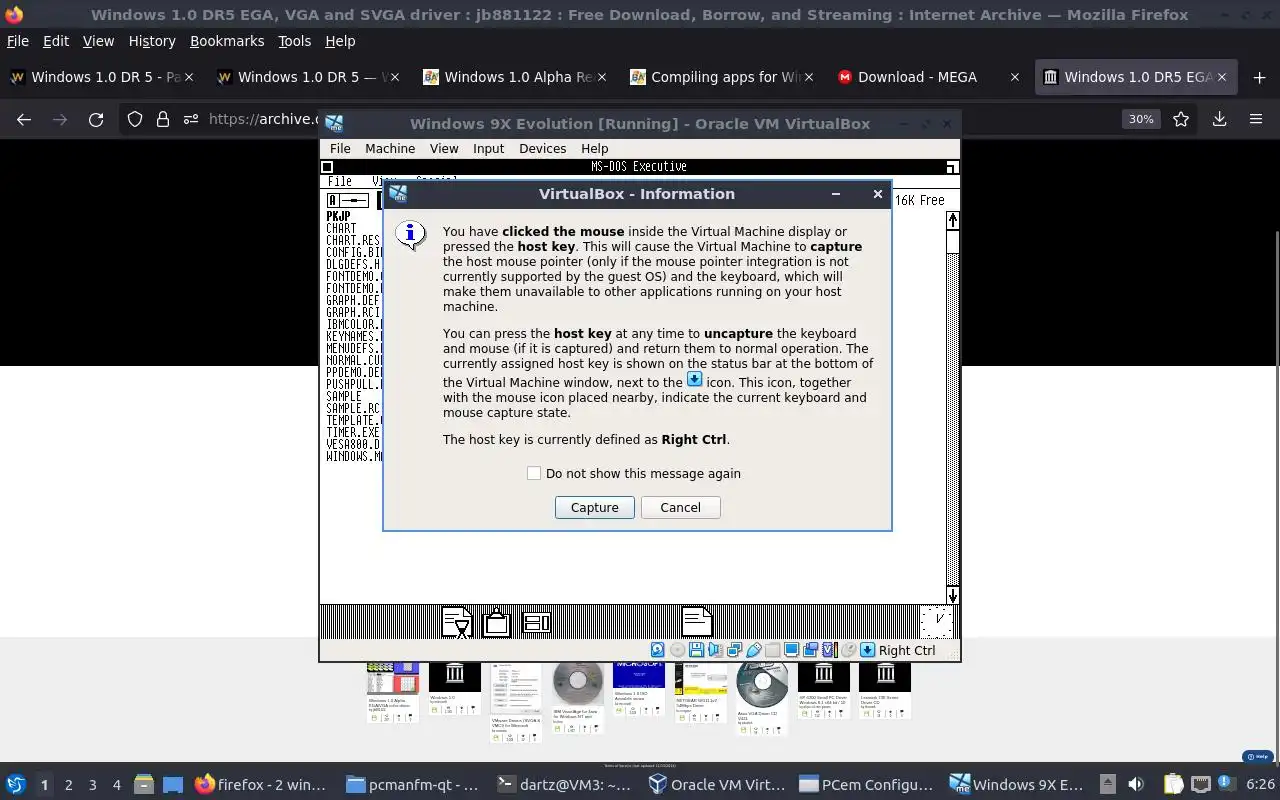
Task: Open Firefox Bookmarks menu
Action: pyautogui.click(x=227, y=41)
